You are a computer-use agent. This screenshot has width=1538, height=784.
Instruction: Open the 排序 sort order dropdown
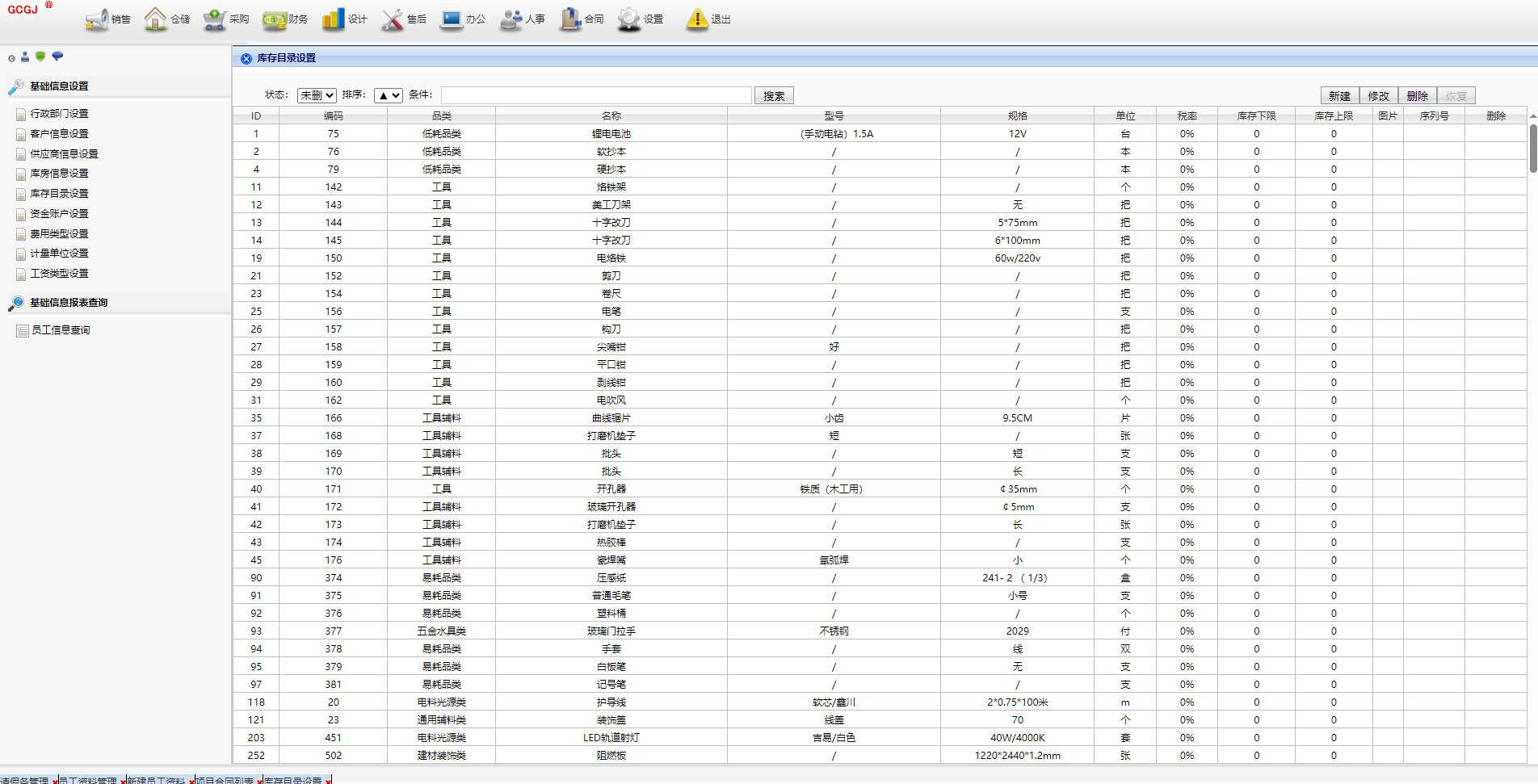click(388, 95)
